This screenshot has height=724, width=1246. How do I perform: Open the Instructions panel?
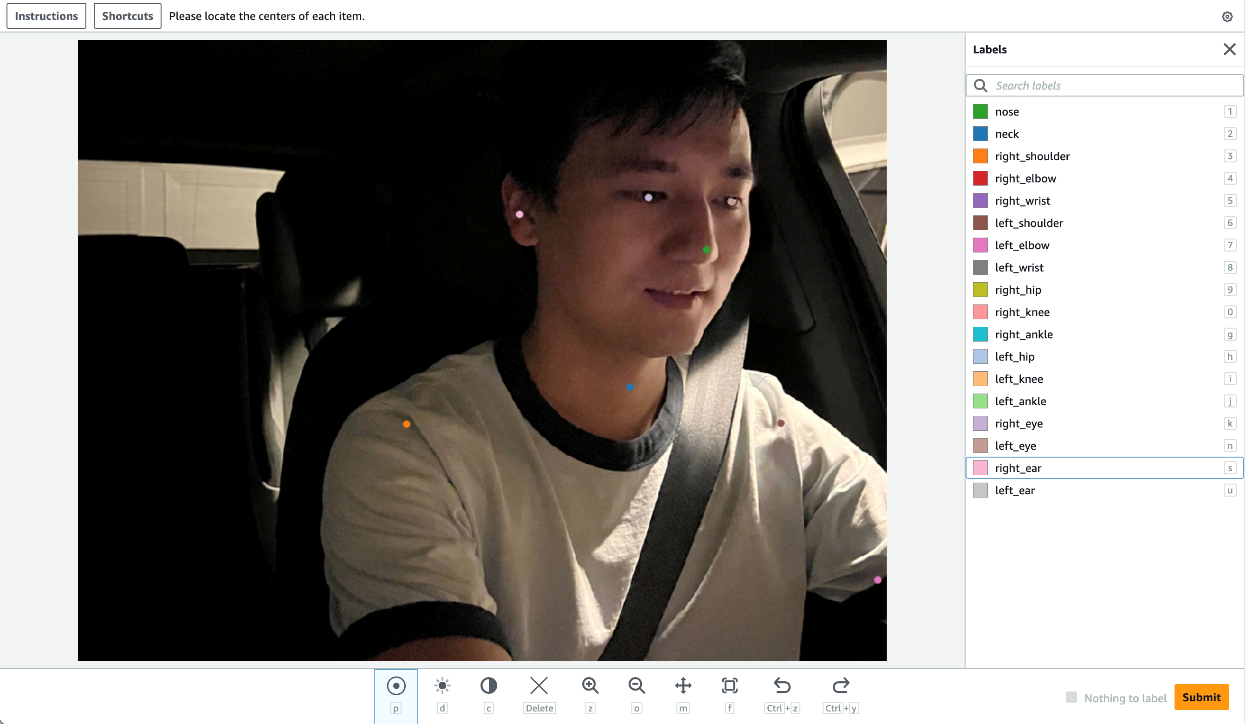pyautogui.click(x=47, y=16)
